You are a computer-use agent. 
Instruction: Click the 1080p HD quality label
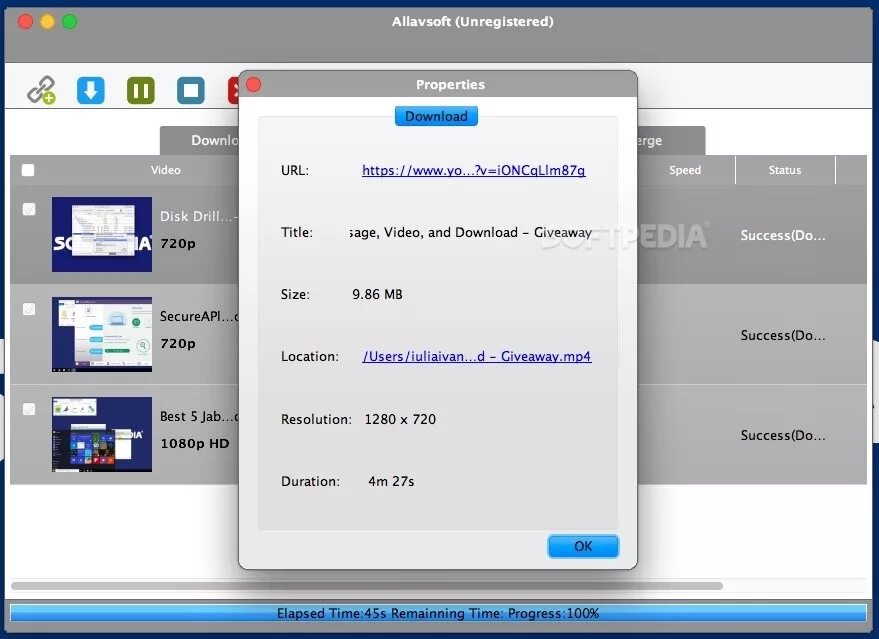tap(195, 443)
